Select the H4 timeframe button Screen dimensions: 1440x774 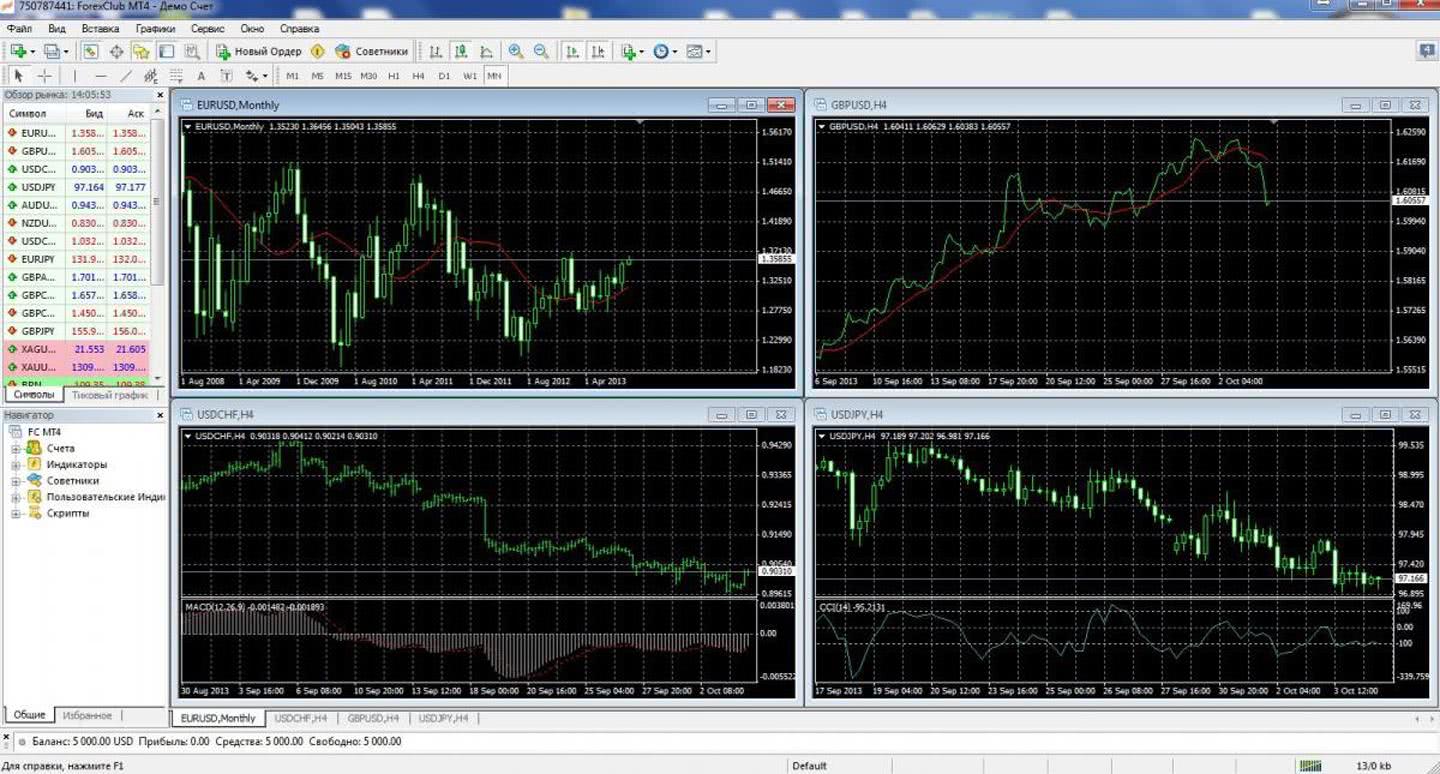[418, 76]
